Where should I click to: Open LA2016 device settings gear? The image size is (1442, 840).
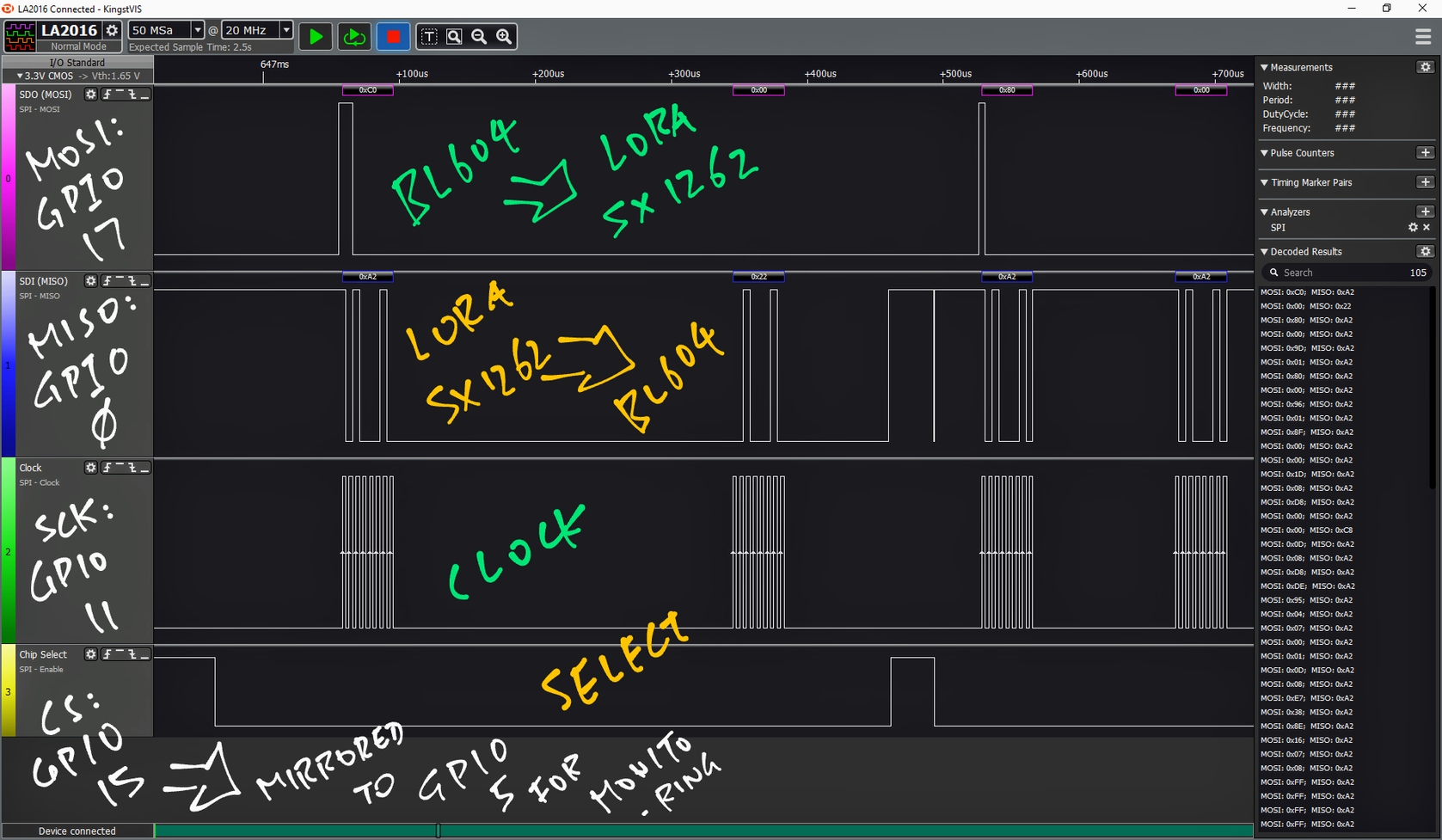[x=112, y=30]
